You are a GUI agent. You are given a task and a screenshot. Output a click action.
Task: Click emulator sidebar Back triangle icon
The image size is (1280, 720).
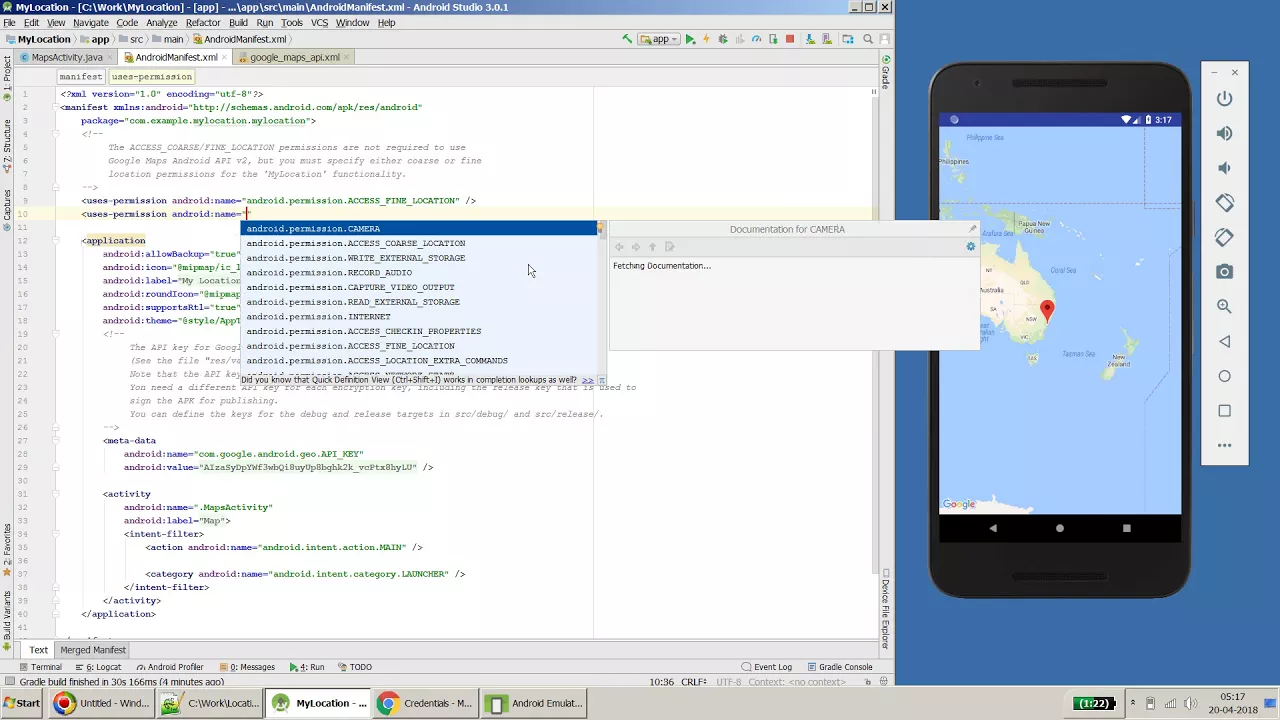click(1224, 341)
